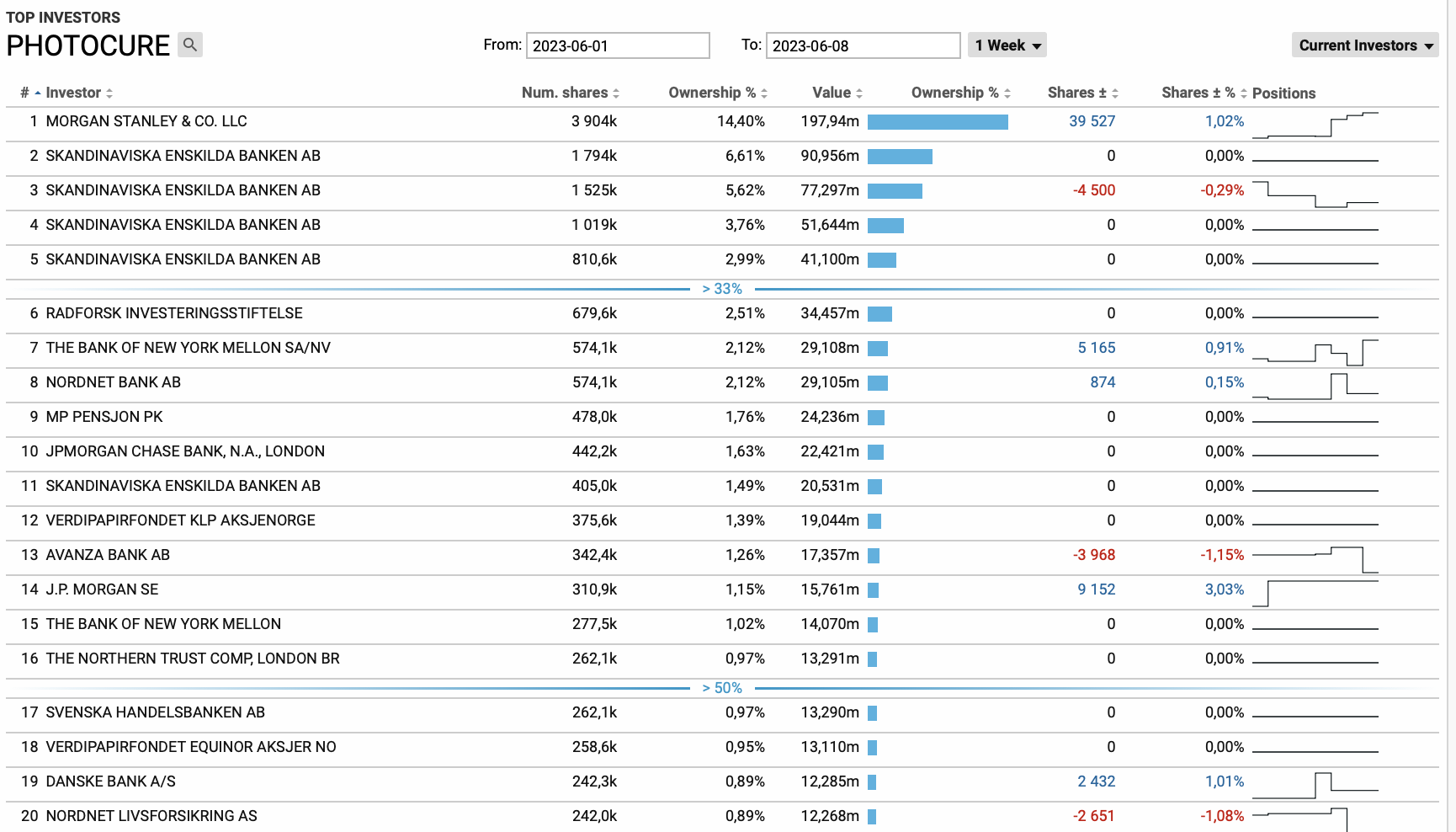
Task: Click the PHOTOCURE company title
Action: point(88,45)
